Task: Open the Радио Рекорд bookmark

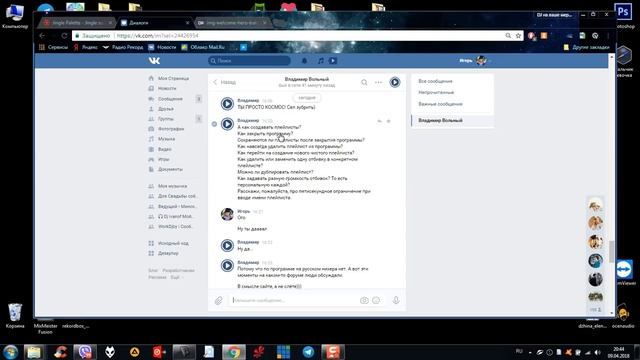Action: click(x=123, y=47)
